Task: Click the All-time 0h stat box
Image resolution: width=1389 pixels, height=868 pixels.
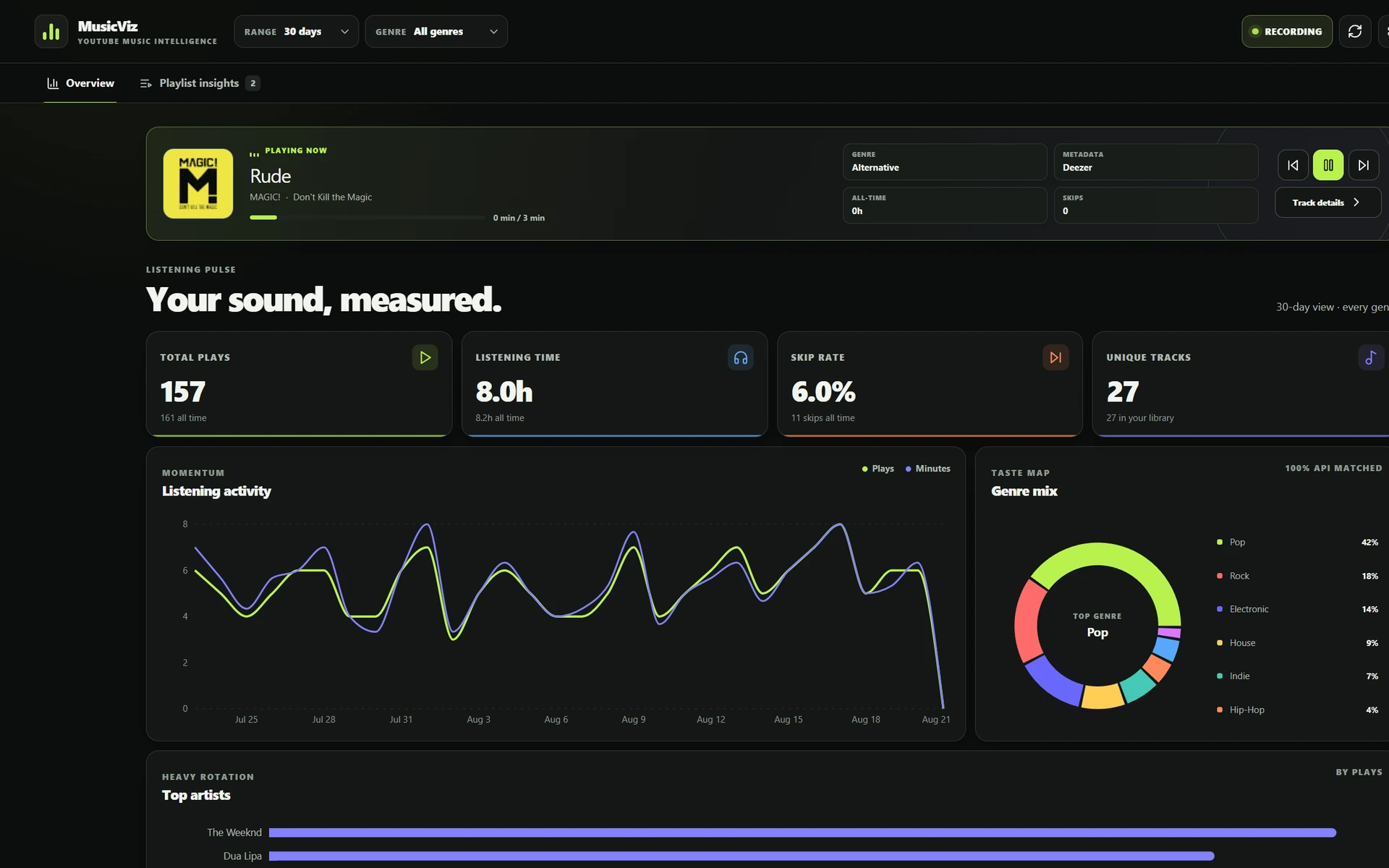Action: [945, 205]
